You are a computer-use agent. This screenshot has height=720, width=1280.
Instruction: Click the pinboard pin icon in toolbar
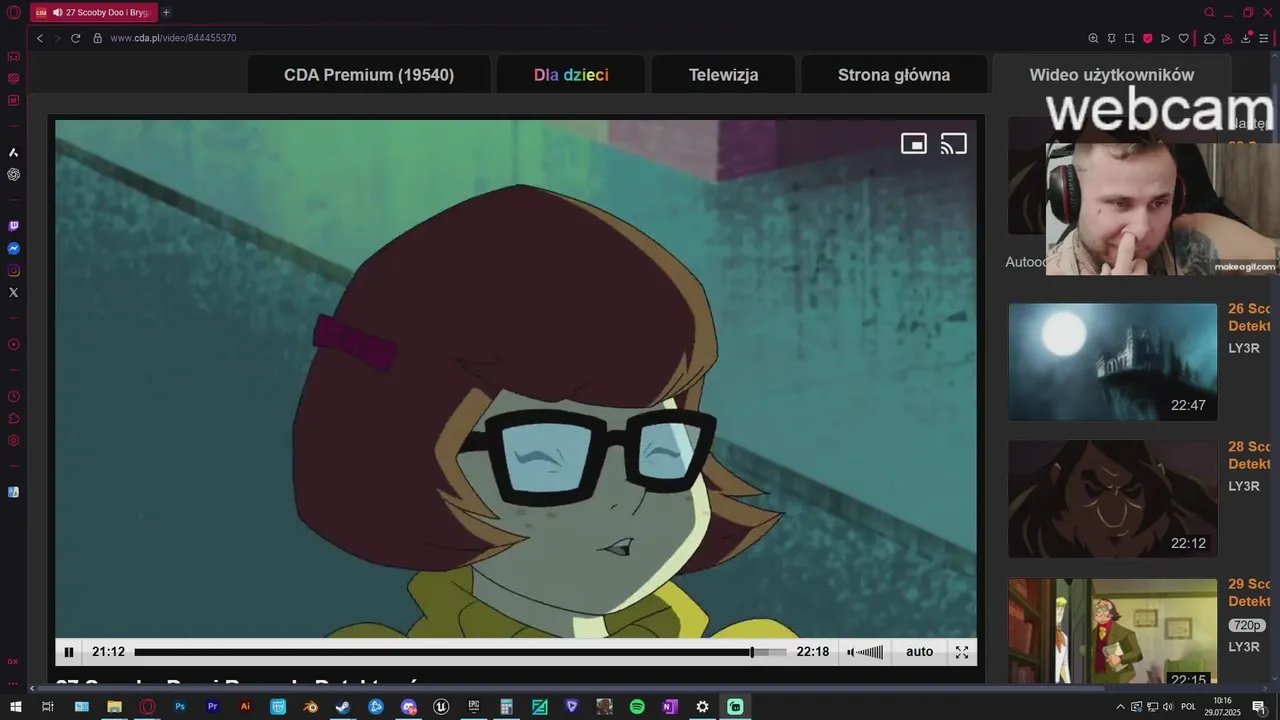pyautogui.click(x=1111, y=38)
